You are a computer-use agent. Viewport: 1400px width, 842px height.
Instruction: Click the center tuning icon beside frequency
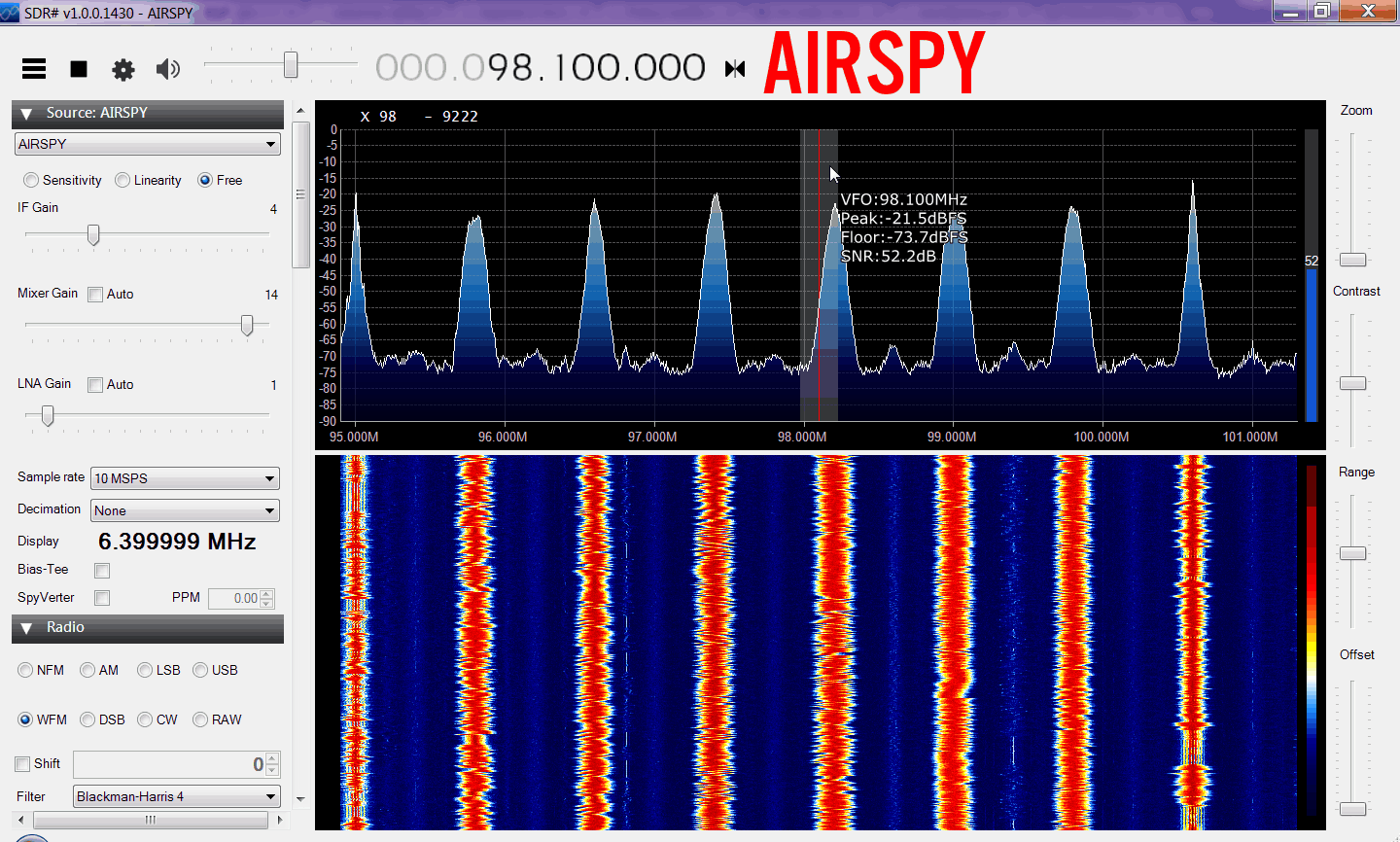pos(735,68)
